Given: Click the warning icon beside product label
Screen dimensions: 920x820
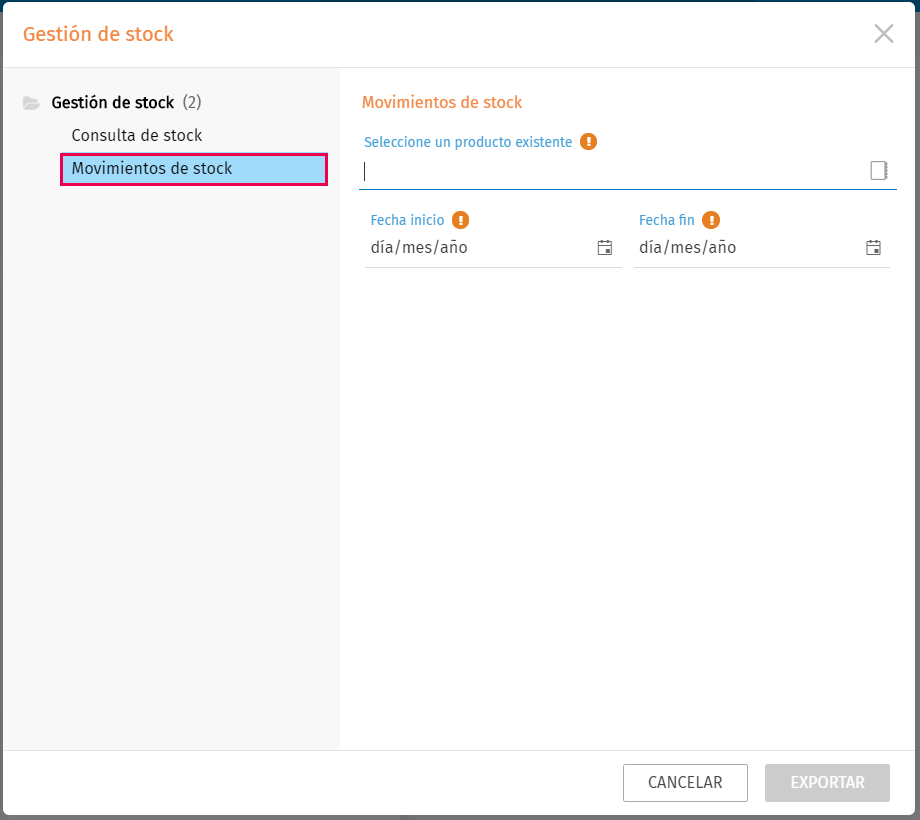Looking at the screenshot, I should click(x=588, y=142).
